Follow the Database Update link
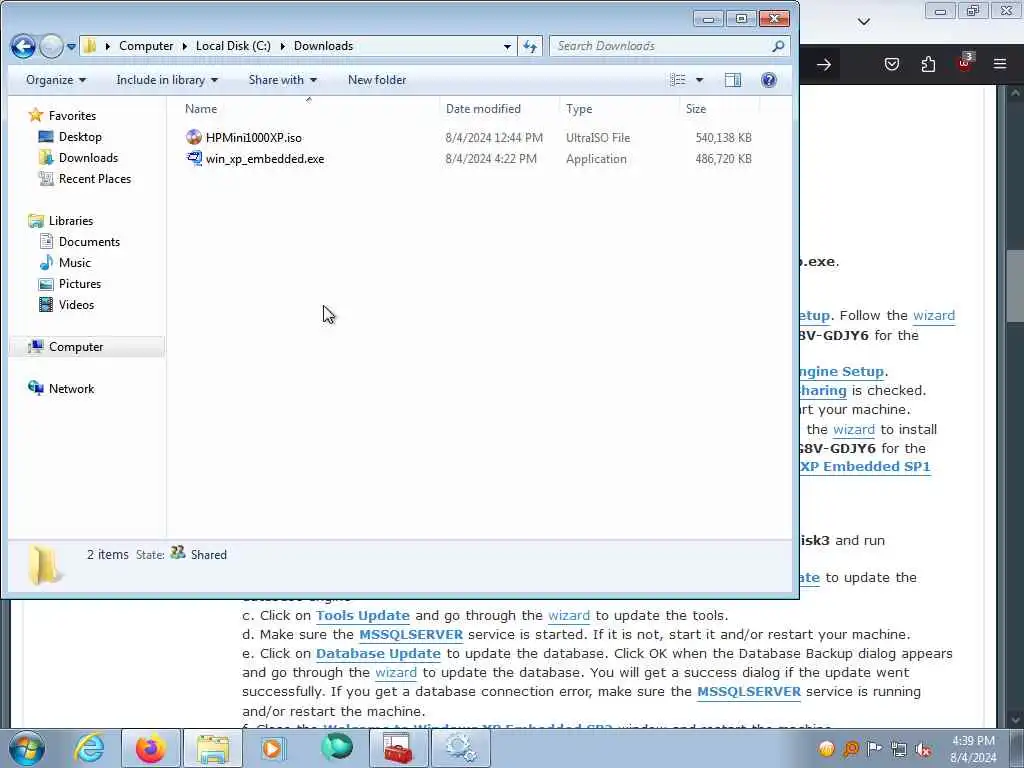1024x768 pixels. point(378,653)
